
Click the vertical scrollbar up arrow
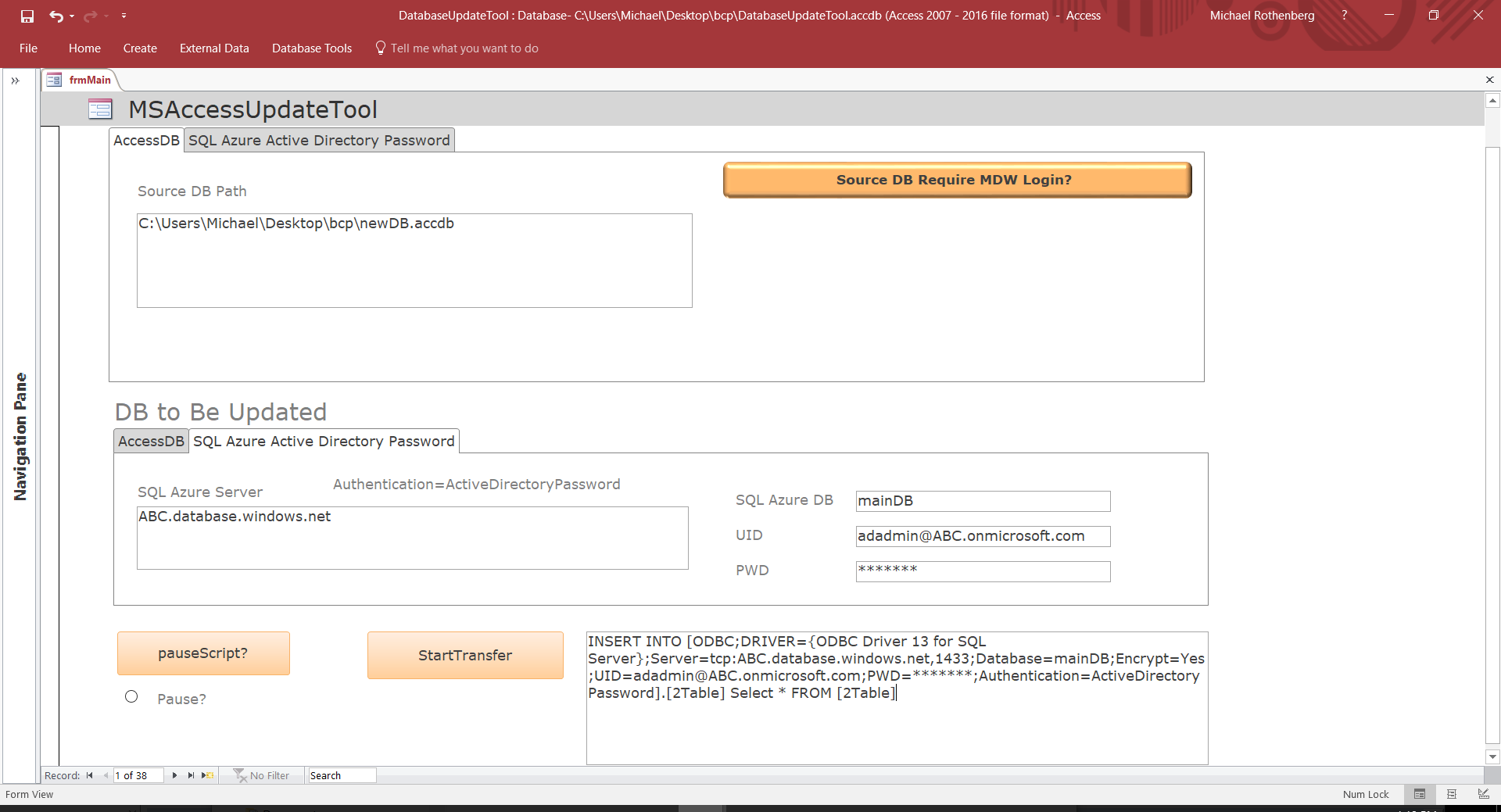[1492, 100]
